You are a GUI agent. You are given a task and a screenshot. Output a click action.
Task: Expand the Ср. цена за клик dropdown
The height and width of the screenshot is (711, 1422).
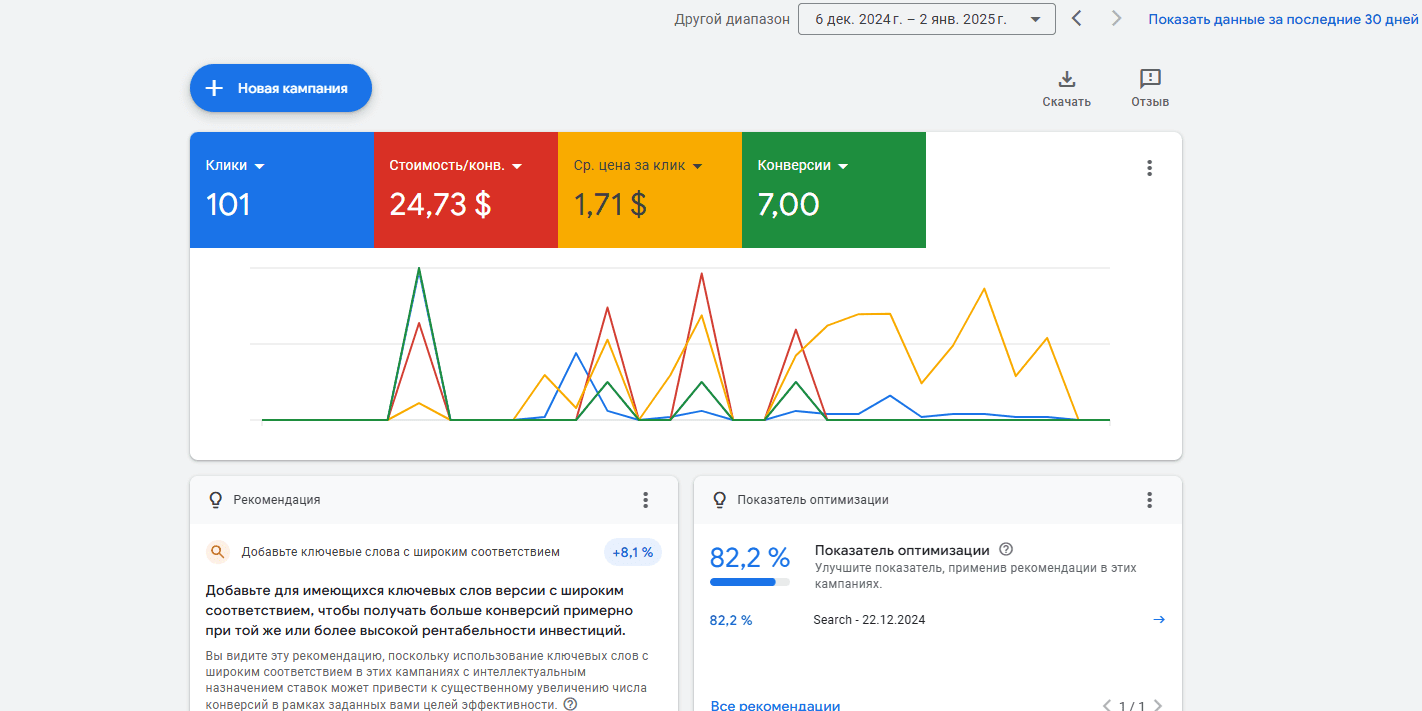pos(638,166)
